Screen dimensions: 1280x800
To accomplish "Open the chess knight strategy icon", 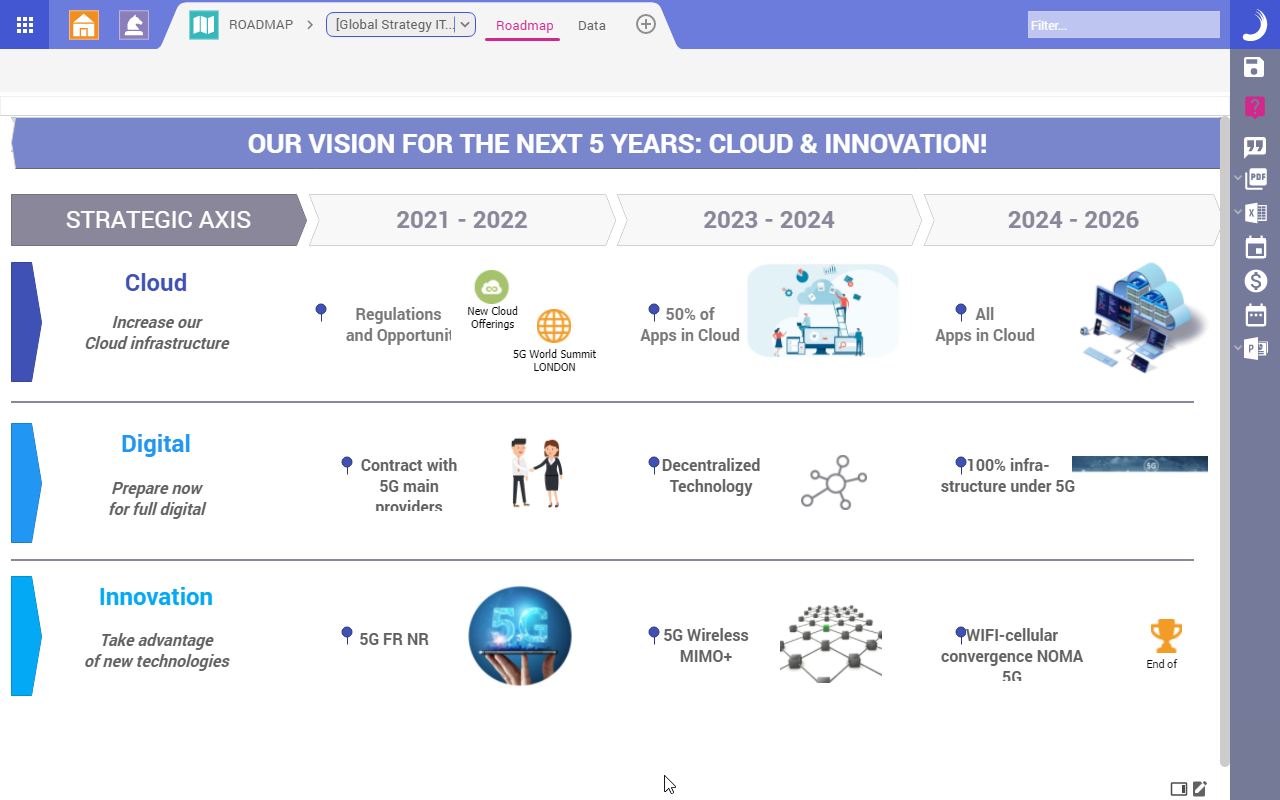I will click(134, 25).
